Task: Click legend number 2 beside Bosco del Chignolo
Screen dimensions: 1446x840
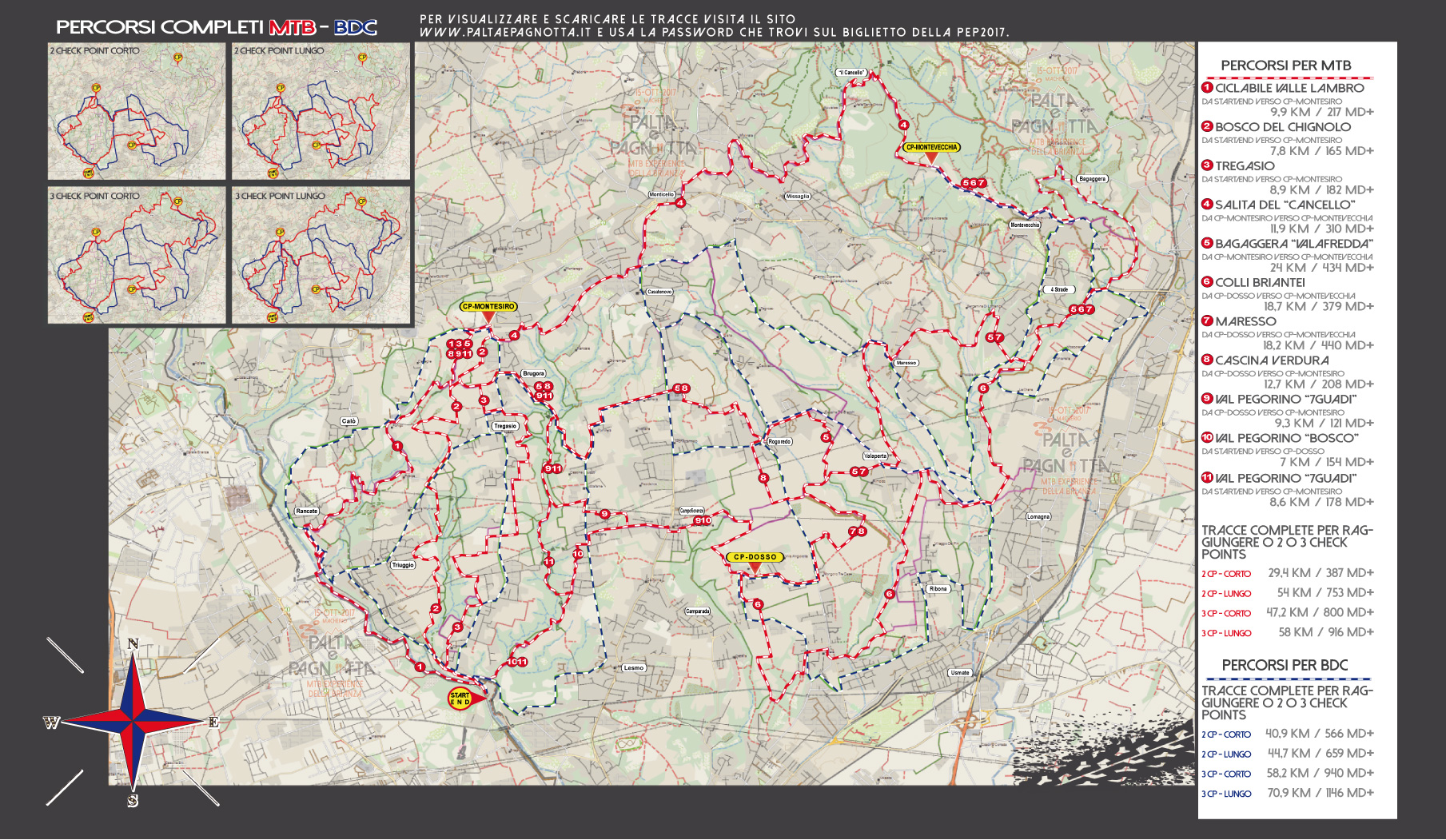Action: 1207,126
